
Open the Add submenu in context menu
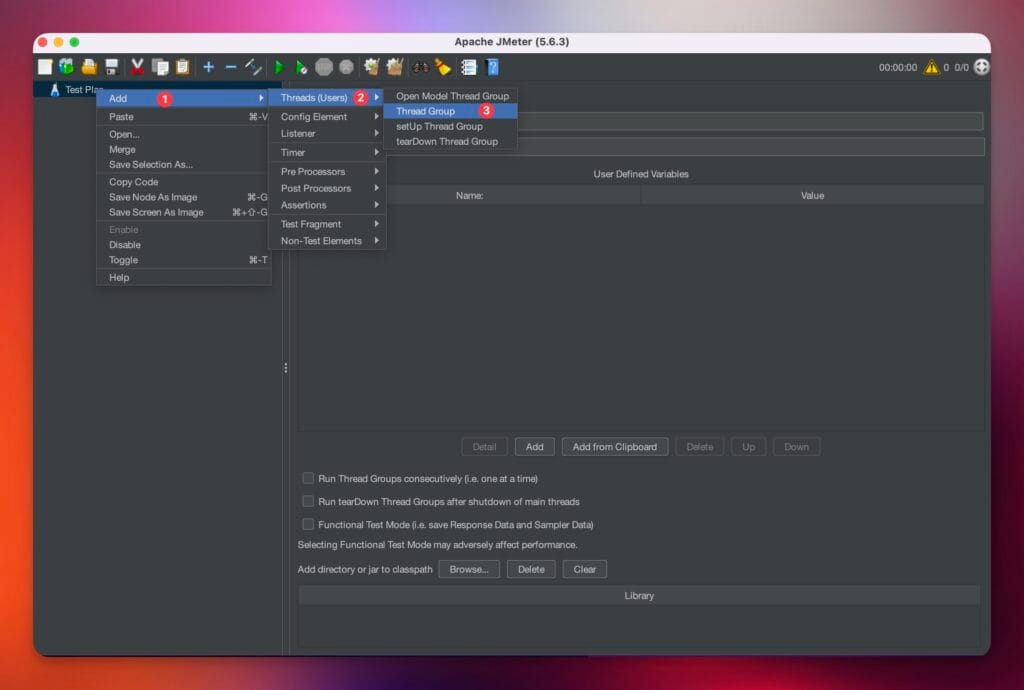click(x=184, y=98)
